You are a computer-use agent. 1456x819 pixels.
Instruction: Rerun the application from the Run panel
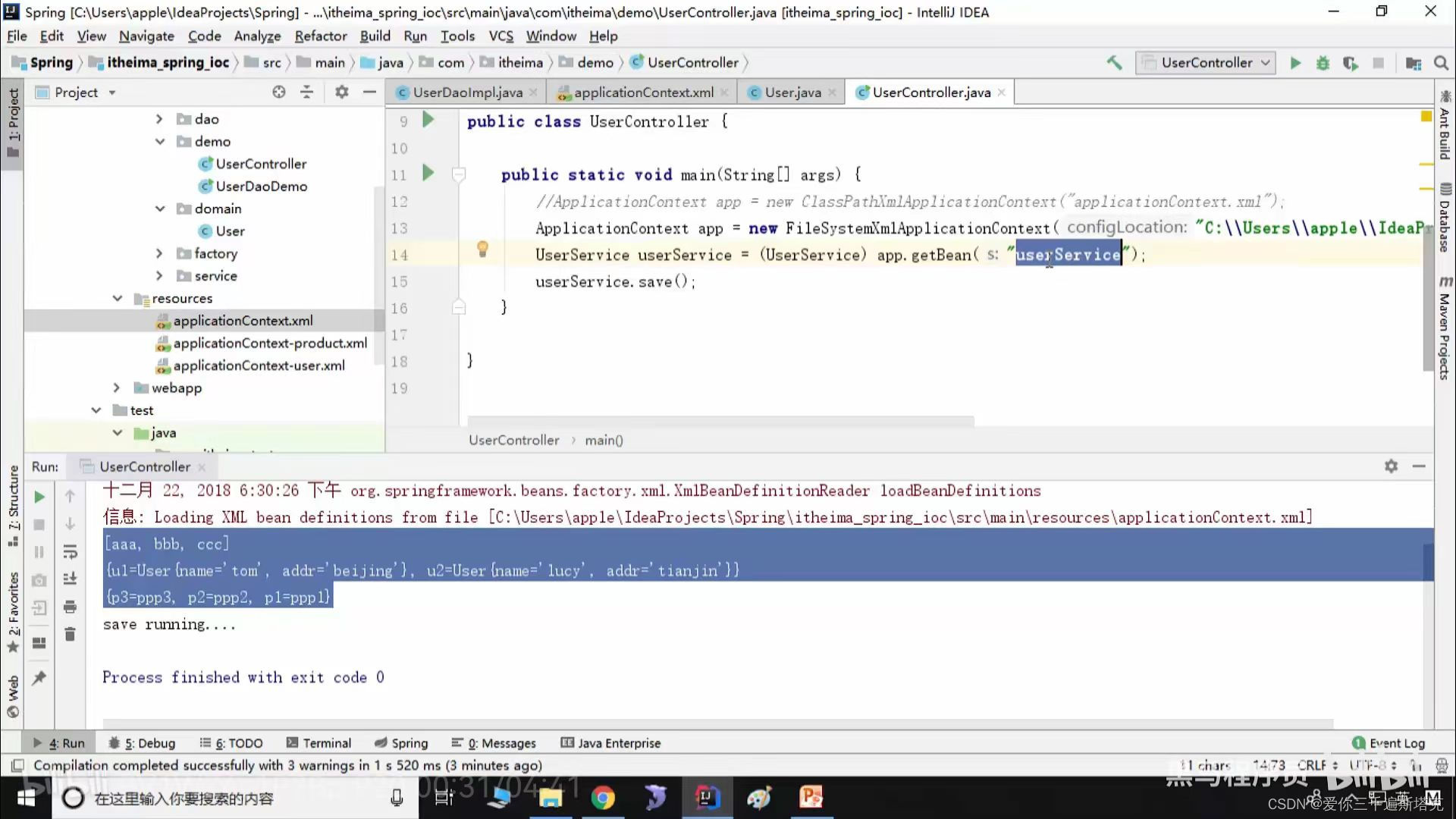tap(39, 497)
